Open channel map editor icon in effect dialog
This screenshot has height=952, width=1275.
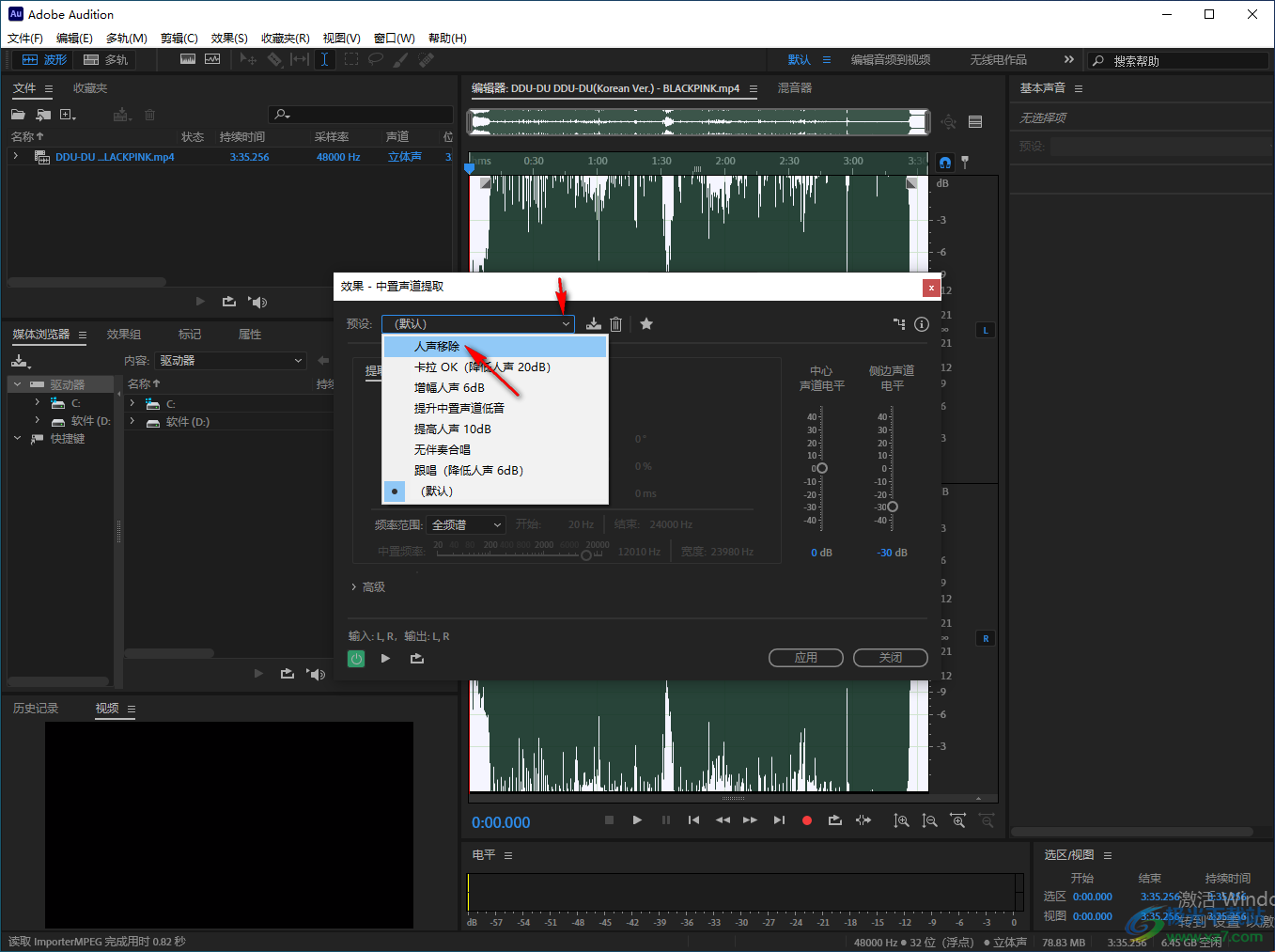899,324
